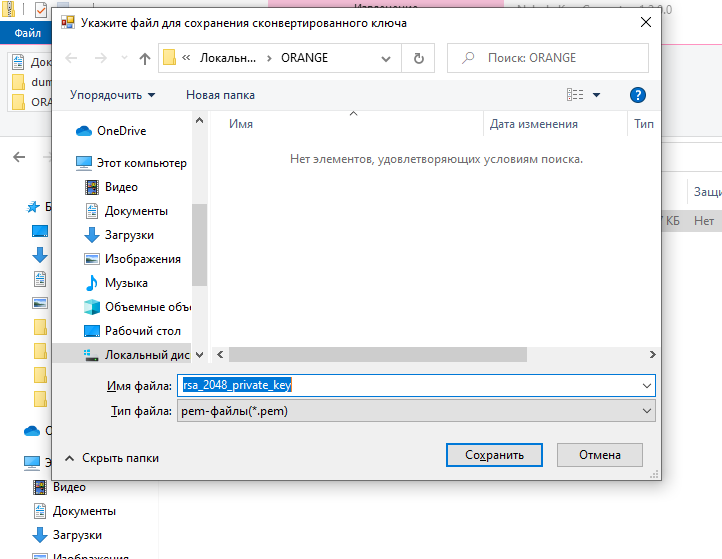
Task: Open help with the question mark icon
Action: (x=637, y=95)
